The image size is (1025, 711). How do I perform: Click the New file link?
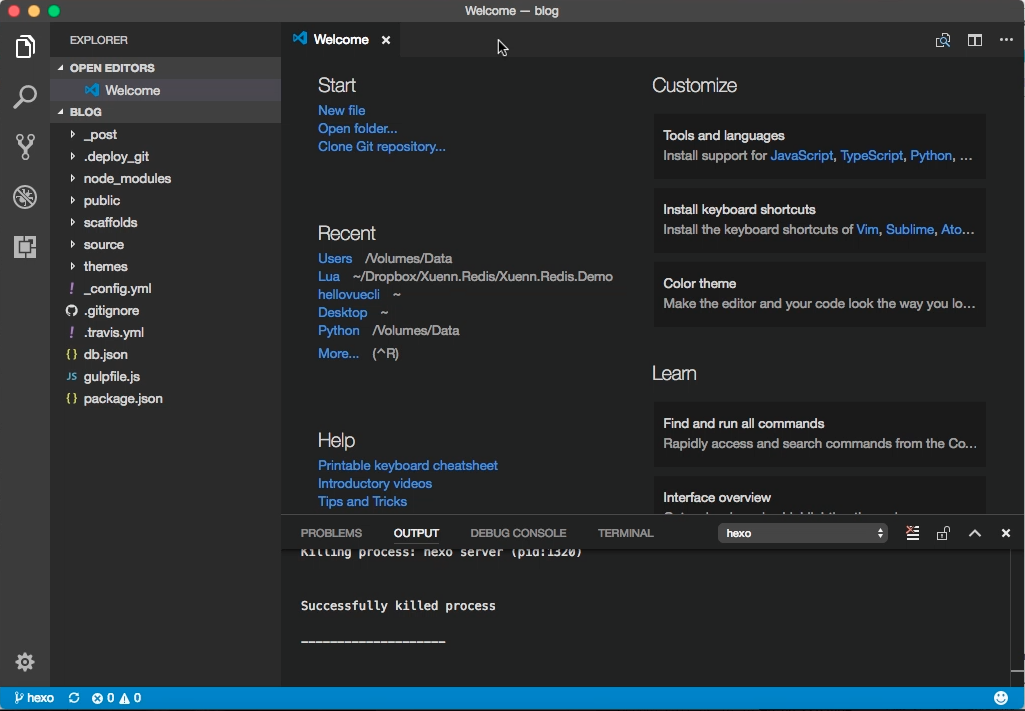click(341, 110)
